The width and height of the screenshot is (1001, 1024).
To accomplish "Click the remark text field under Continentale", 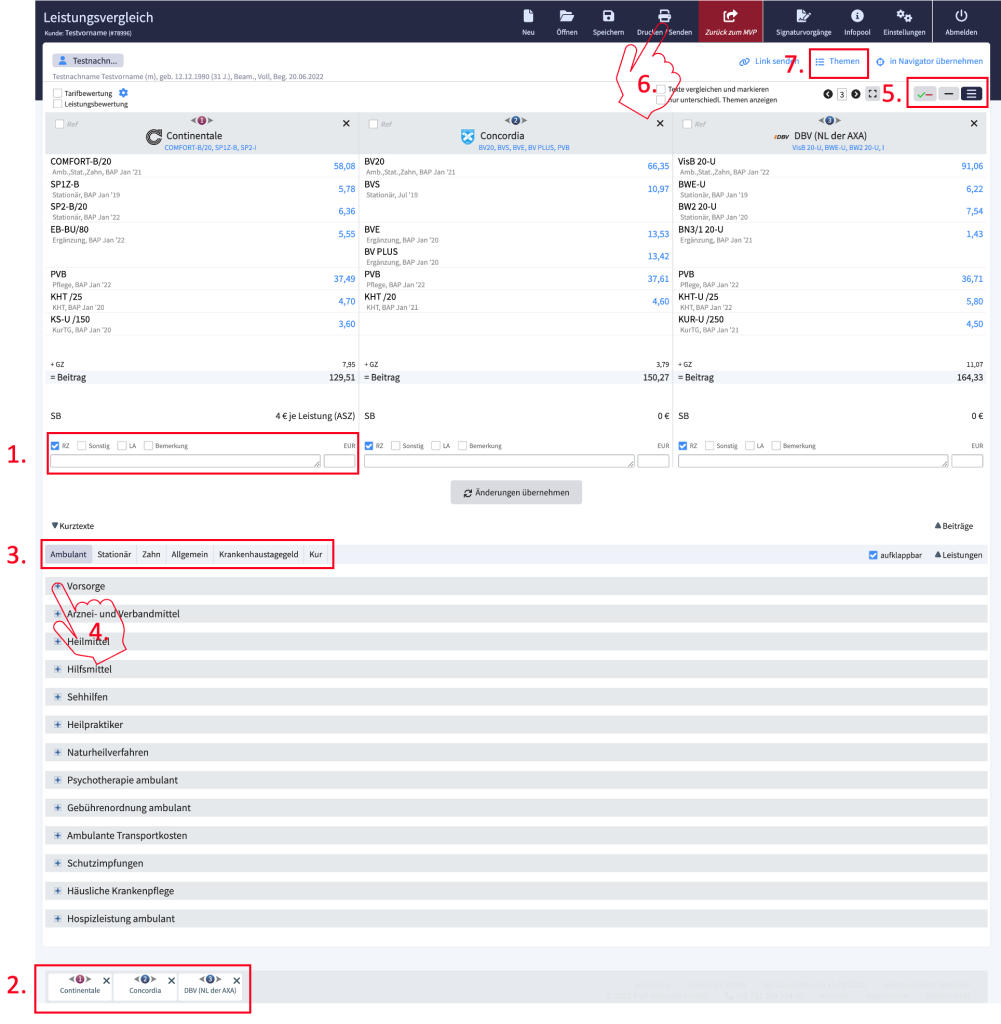I will pos(185,461).
